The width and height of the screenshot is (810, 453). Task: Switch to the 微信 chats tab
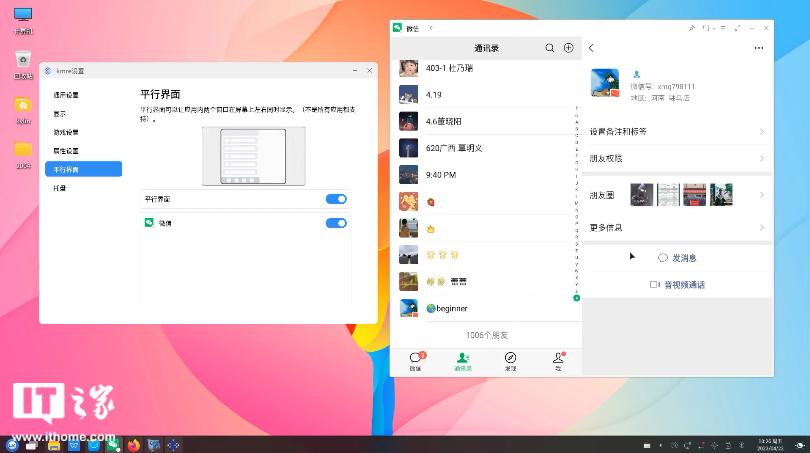(x=415, y=361)
